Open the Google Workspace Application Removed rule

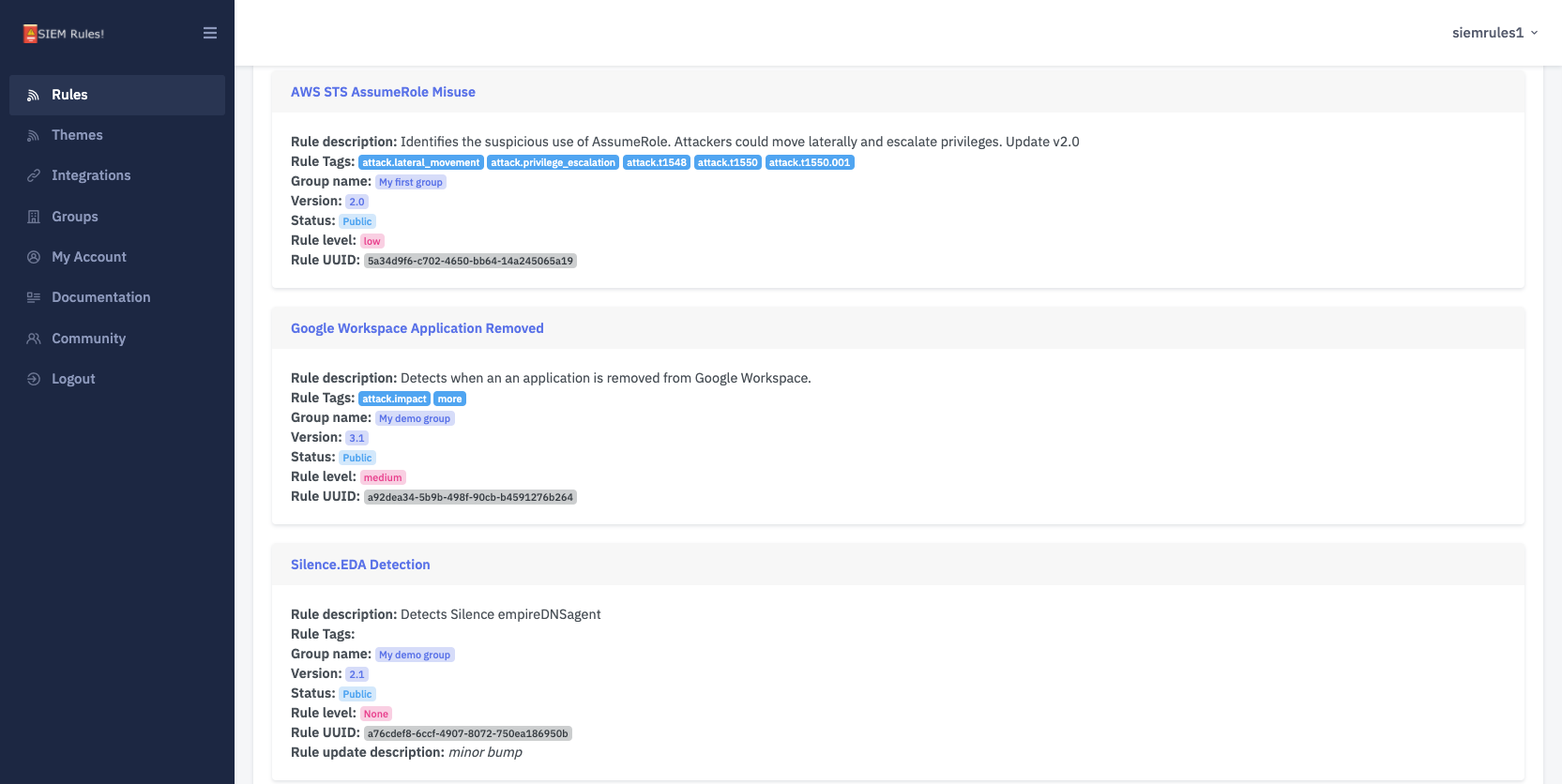[417, 328]
